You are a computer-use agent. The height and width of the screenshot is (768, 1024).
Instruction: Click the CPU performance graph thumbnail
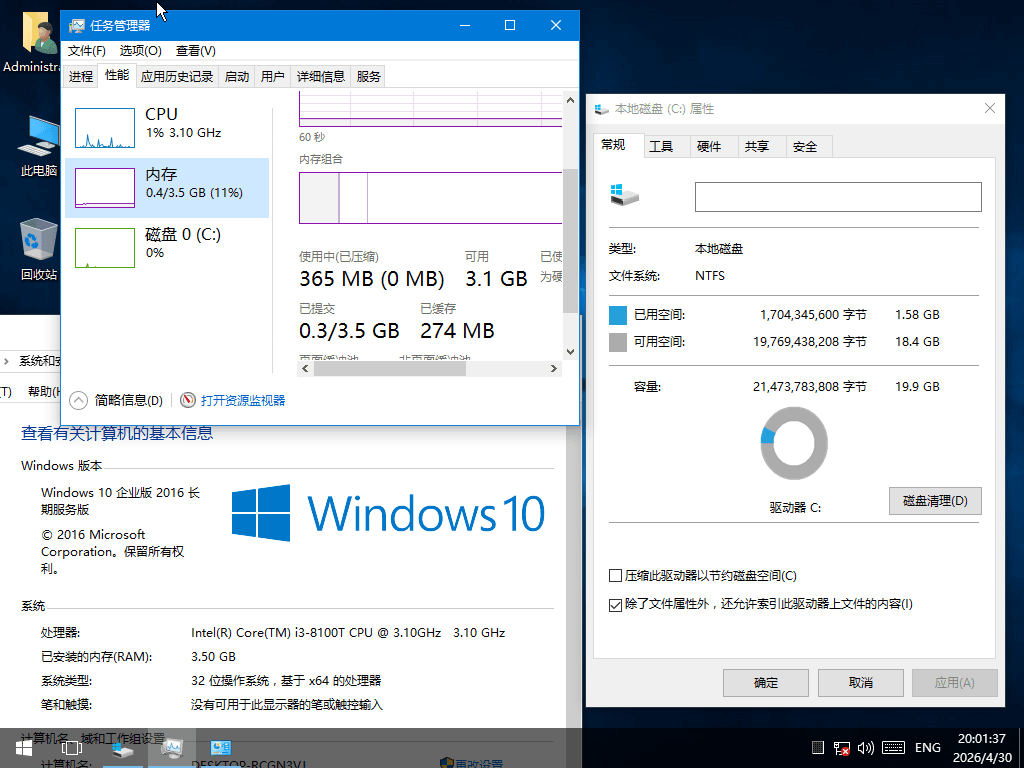pos(104,128)
